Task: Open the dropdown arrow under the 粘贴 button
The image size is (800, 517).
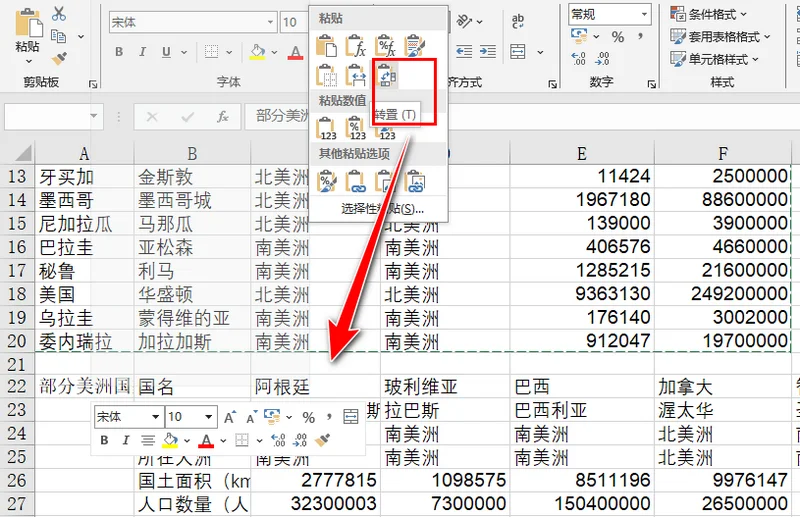Action: 29,61
